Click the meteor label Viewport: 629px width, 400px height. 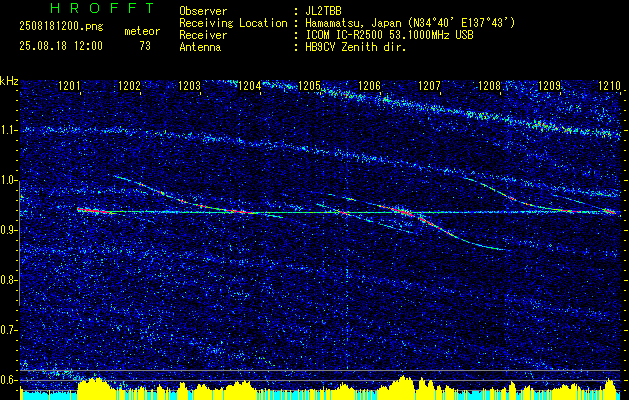[x=142, y=31]
